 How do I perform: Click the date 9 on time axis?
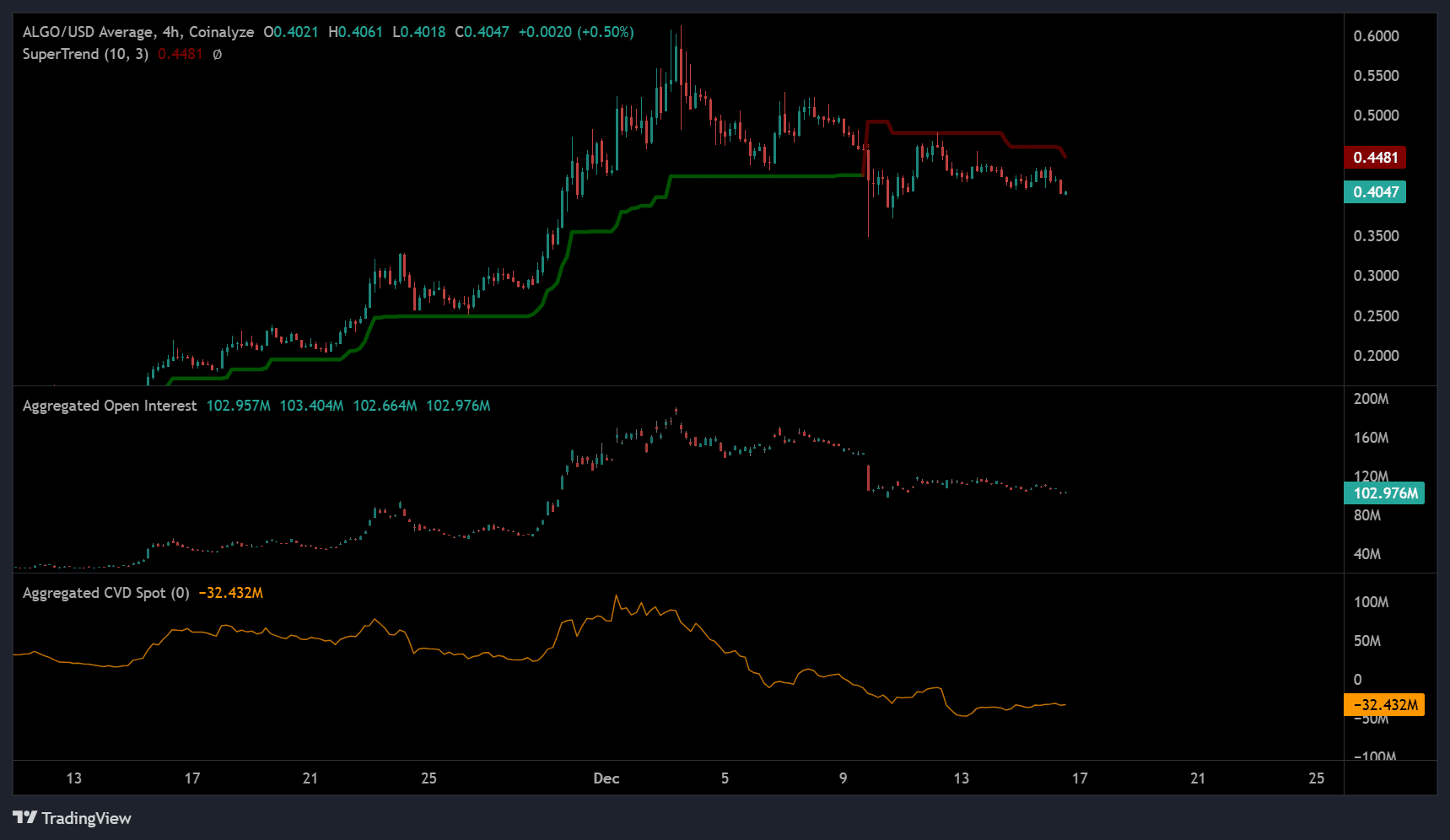click(843, 778)
